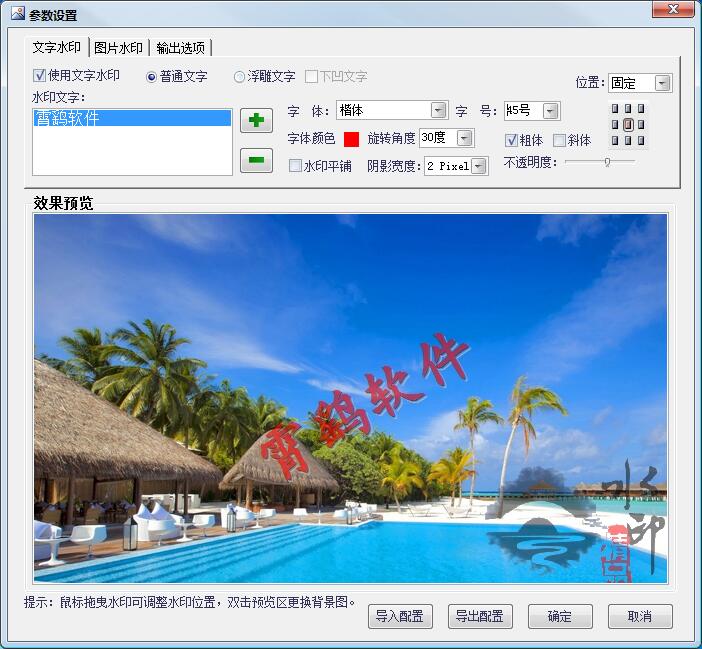Viewport: 702px width, 649px height.
Task: Open the 字号 font size dropdown
Action: 551,111
